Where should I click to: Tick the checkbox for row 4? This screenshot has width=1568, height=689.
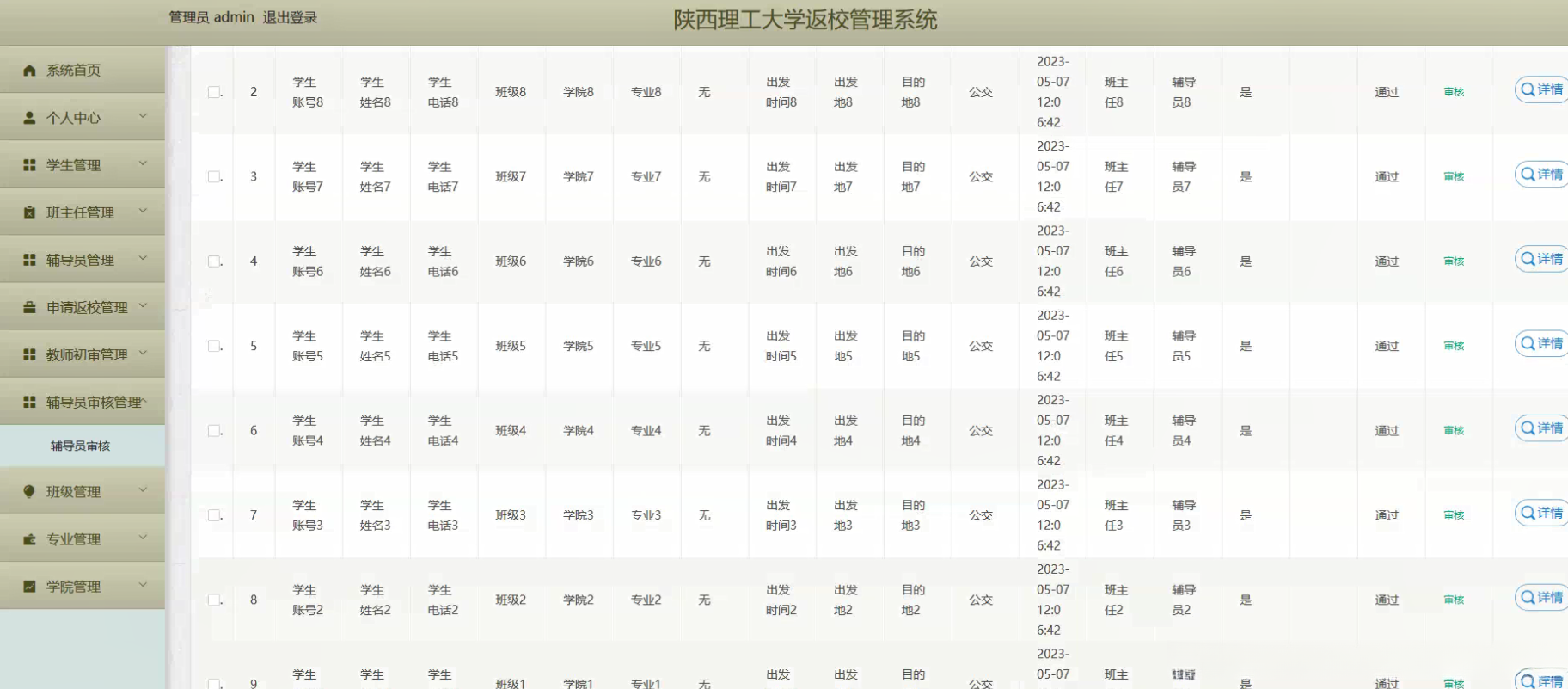point(214,261)
